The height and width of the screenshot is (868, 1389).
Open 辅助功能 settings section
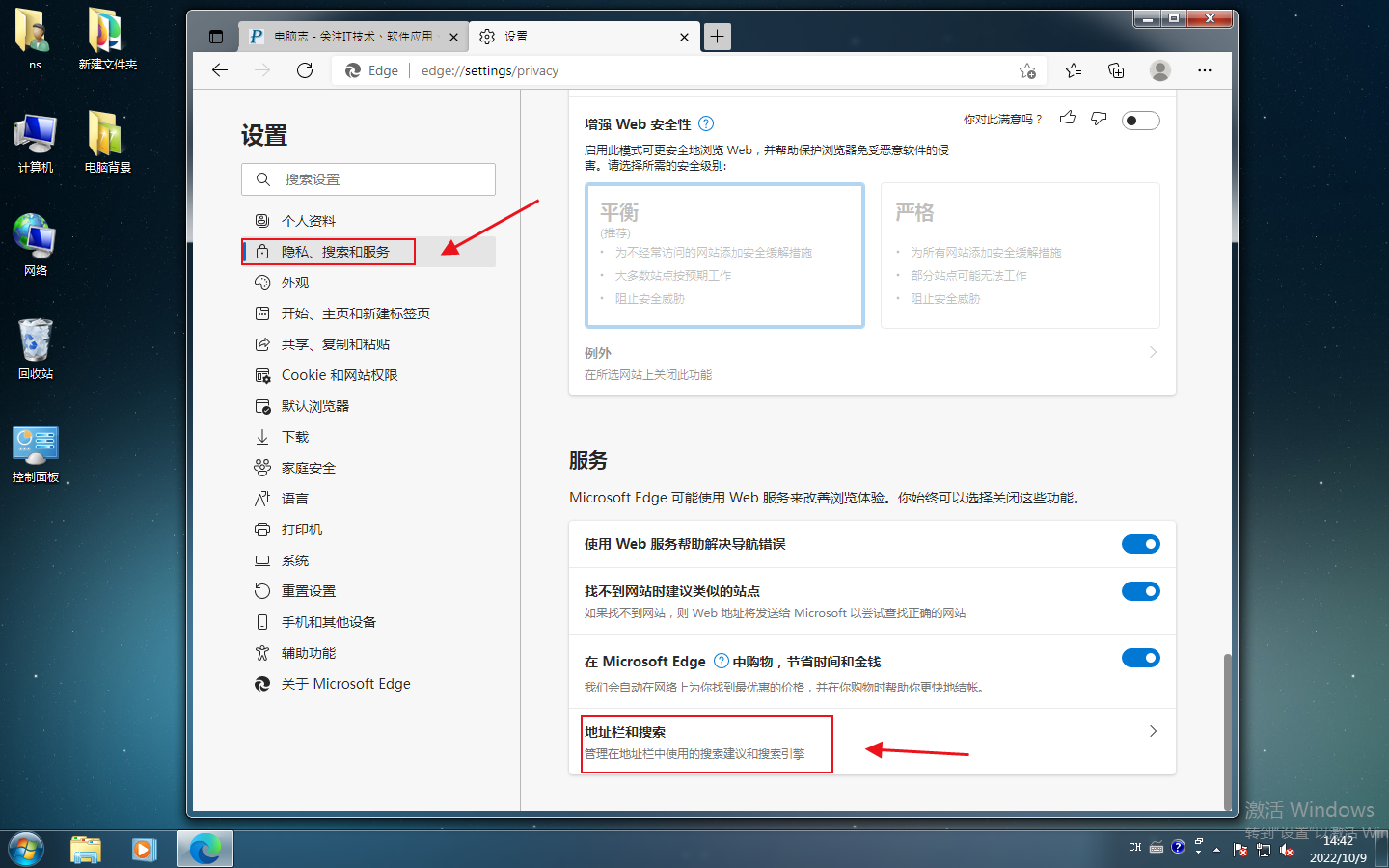[368, 653]
